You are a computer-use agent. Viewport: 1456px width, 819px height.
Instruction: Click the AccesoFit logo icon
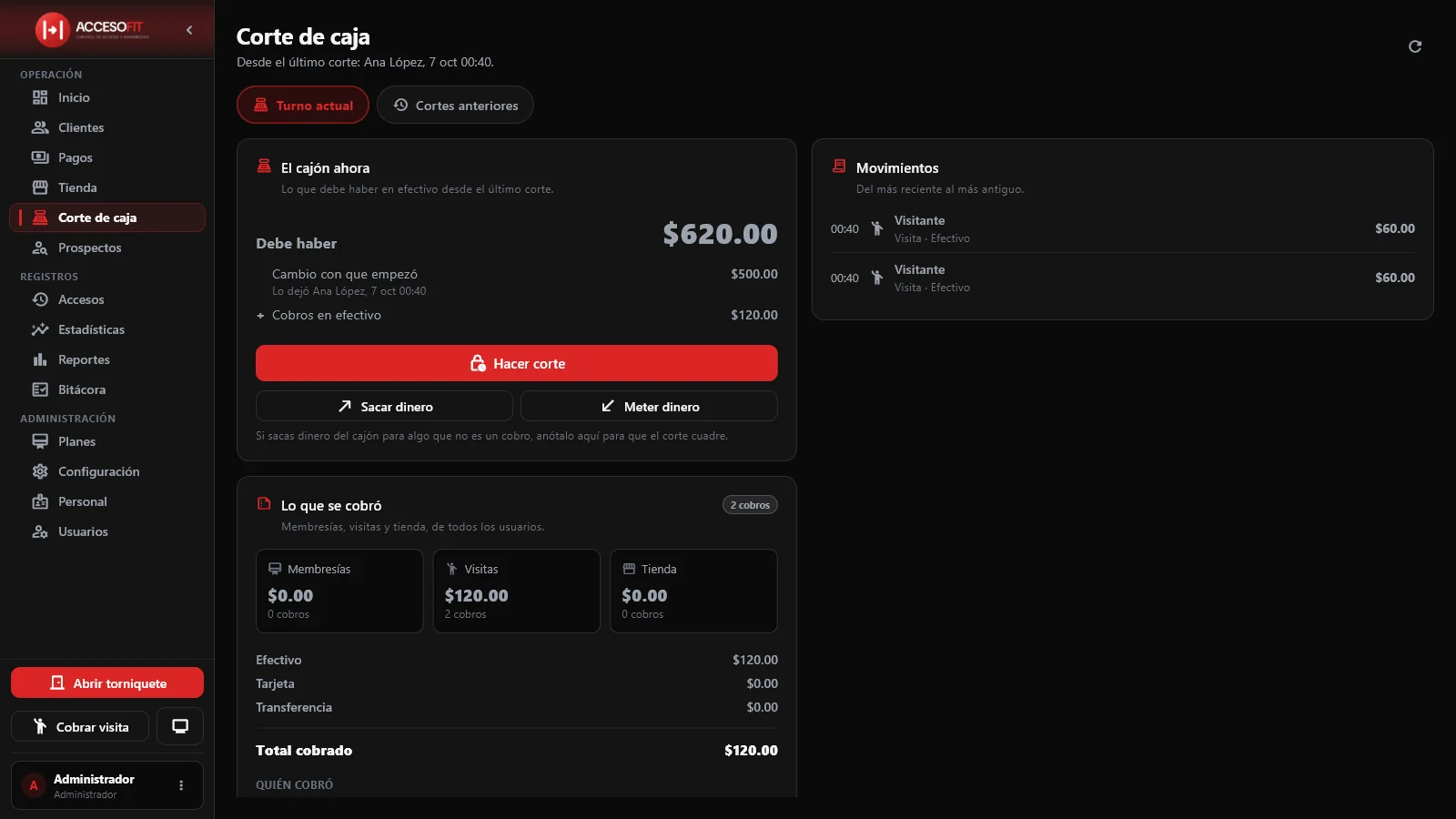pos(52,30)
